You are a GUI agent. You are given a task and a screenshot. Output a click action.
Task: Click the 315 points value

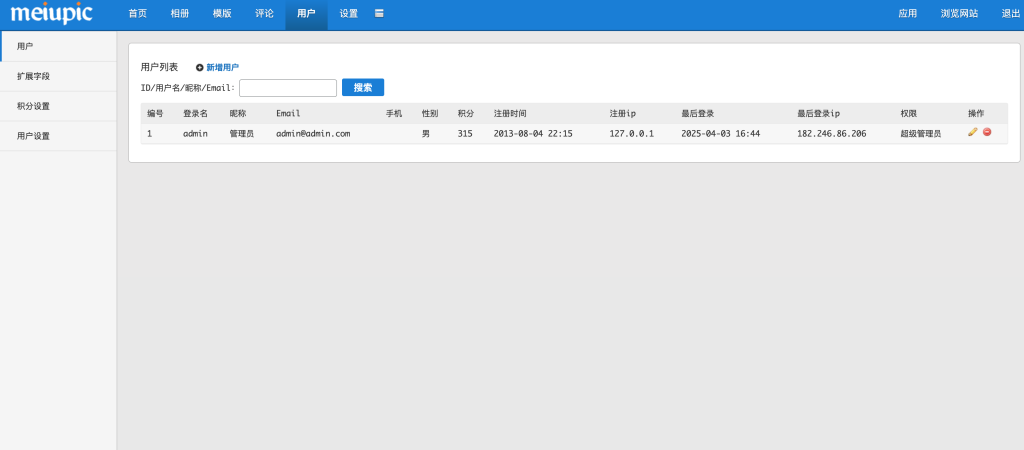[x=465, y=134]
